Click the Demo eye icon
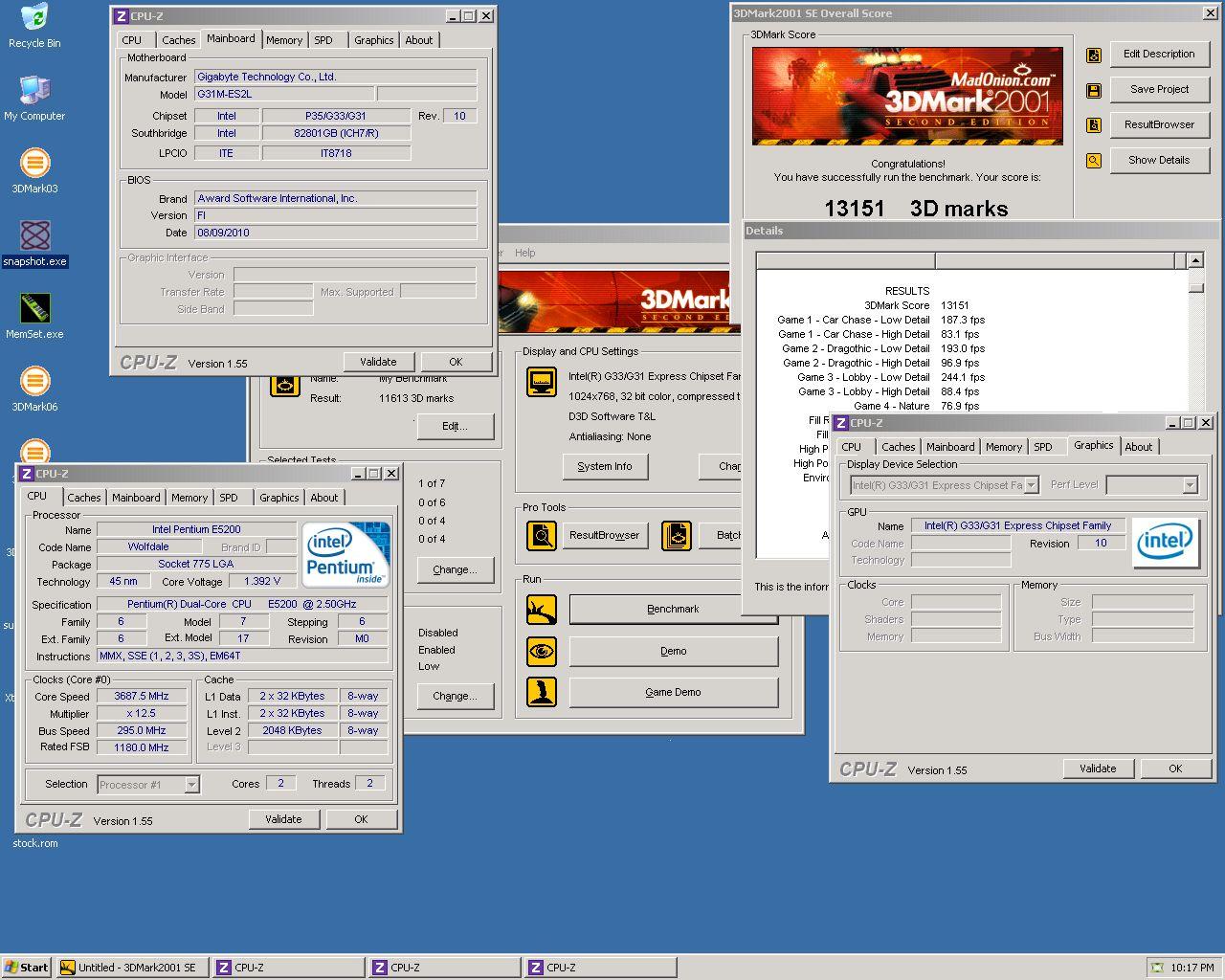Viewport: 1225px width, 980px height. [542, 651]
